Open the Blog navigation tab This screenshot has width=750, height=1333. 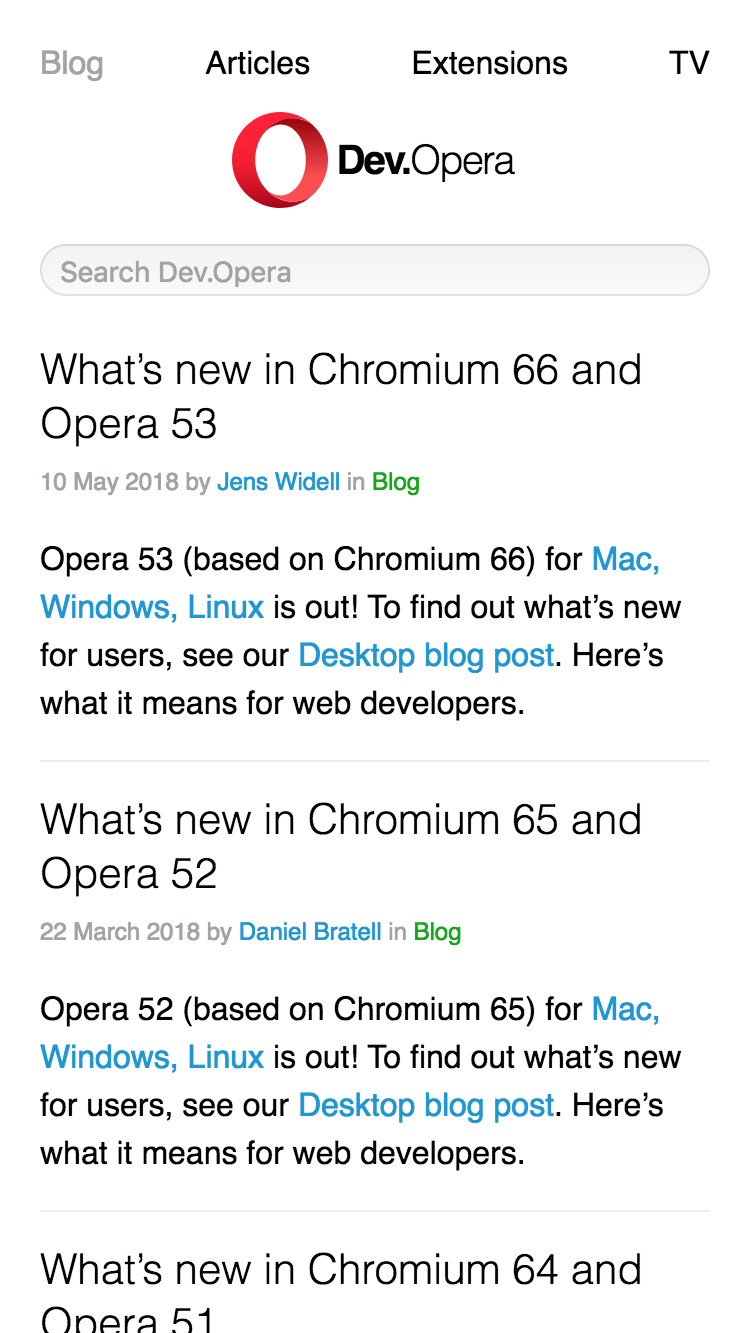tap(72, 63)
